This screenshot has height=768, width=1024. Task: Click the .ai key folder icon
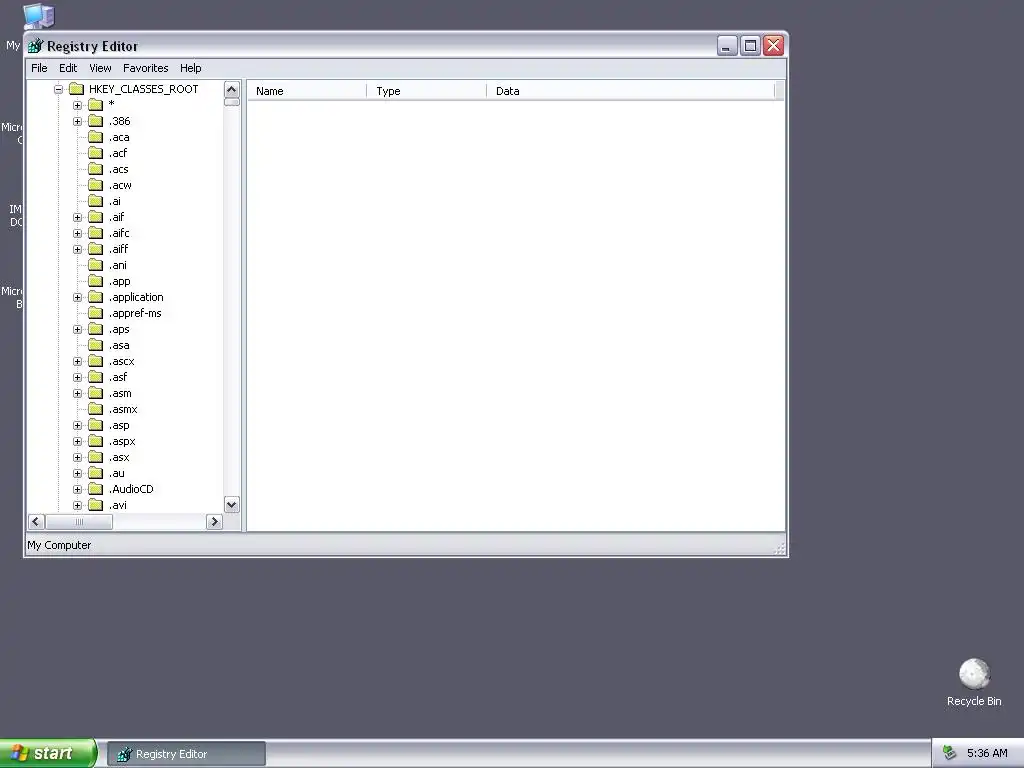point(95,201)
